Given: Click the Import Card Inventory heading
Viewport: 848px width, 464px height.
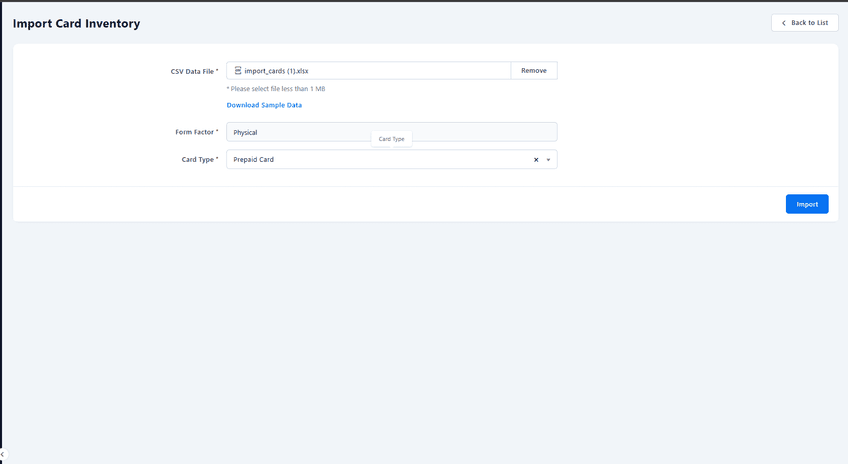Looking at the screenshot, I should coord(76,24).
